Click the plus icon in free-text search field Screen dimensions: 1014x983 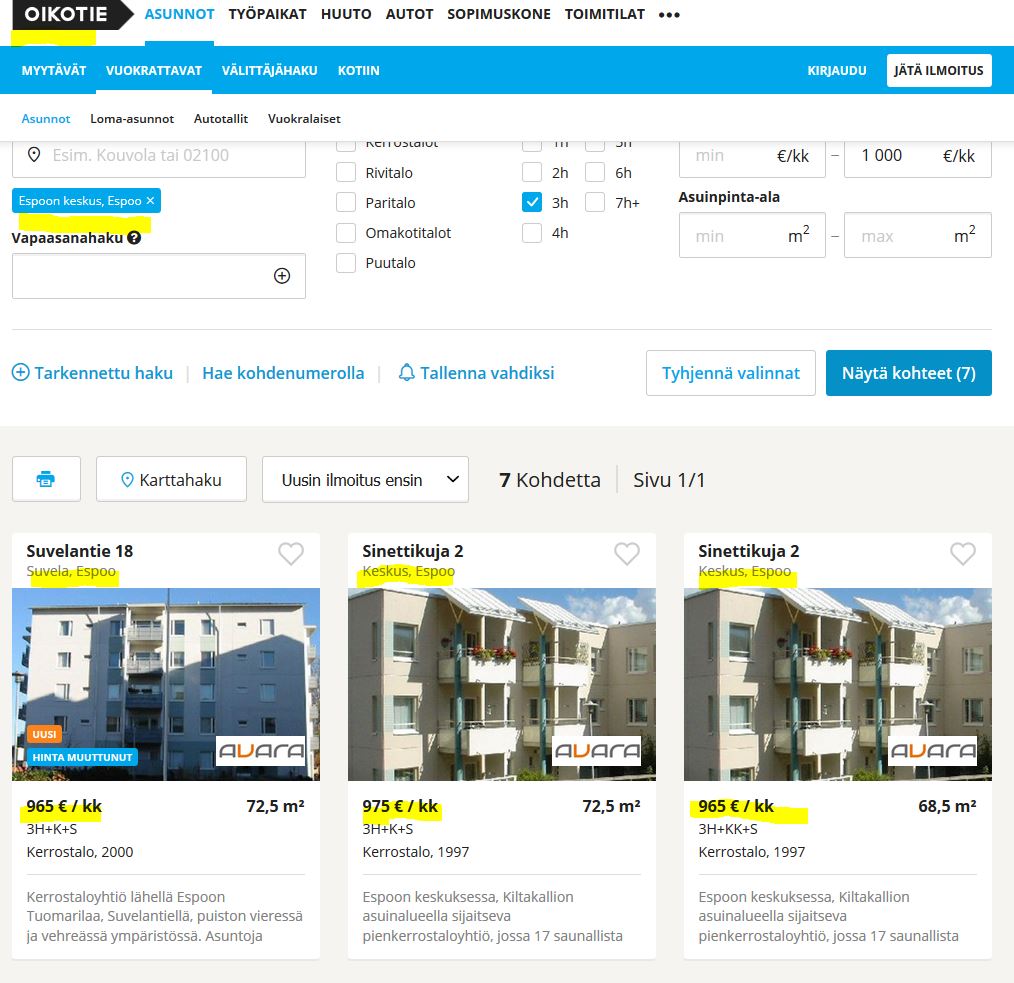click(x=282, y=276)
